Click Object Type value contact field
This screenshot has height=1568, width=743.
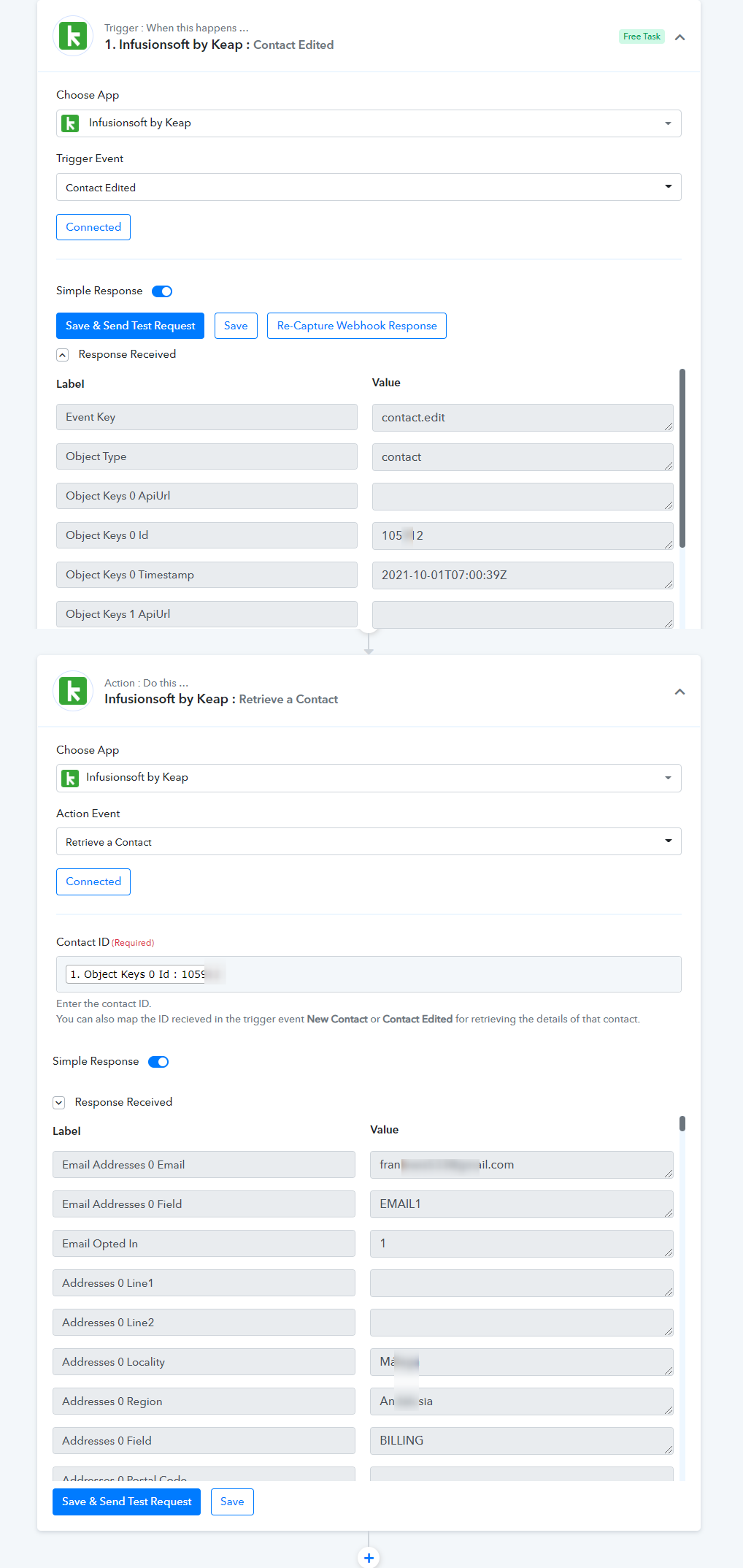point(523,457)
